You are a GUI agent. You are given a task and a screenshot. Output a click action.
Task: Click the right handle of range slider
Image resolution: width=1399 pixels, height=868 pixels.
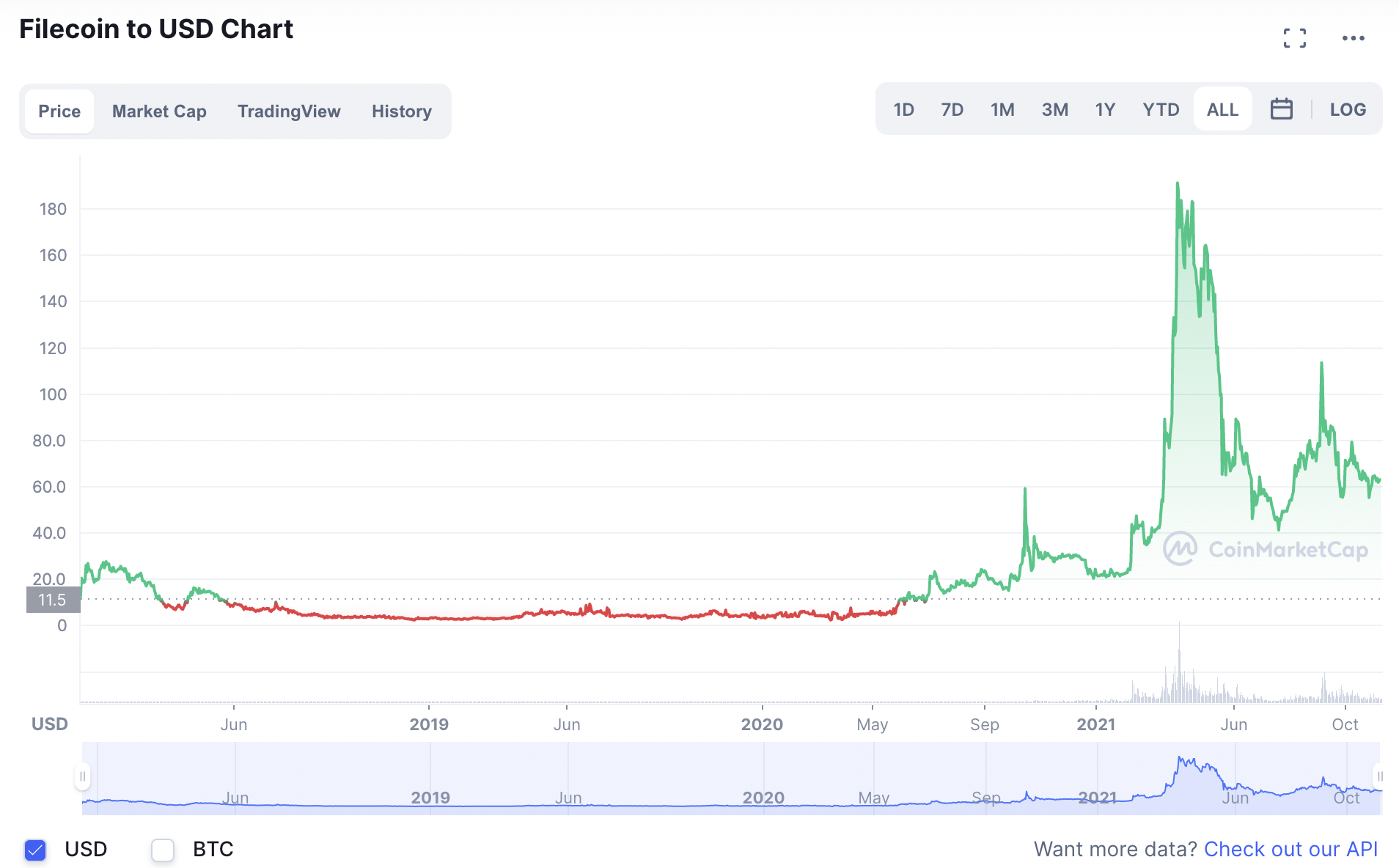click(x=1379, y=776)
